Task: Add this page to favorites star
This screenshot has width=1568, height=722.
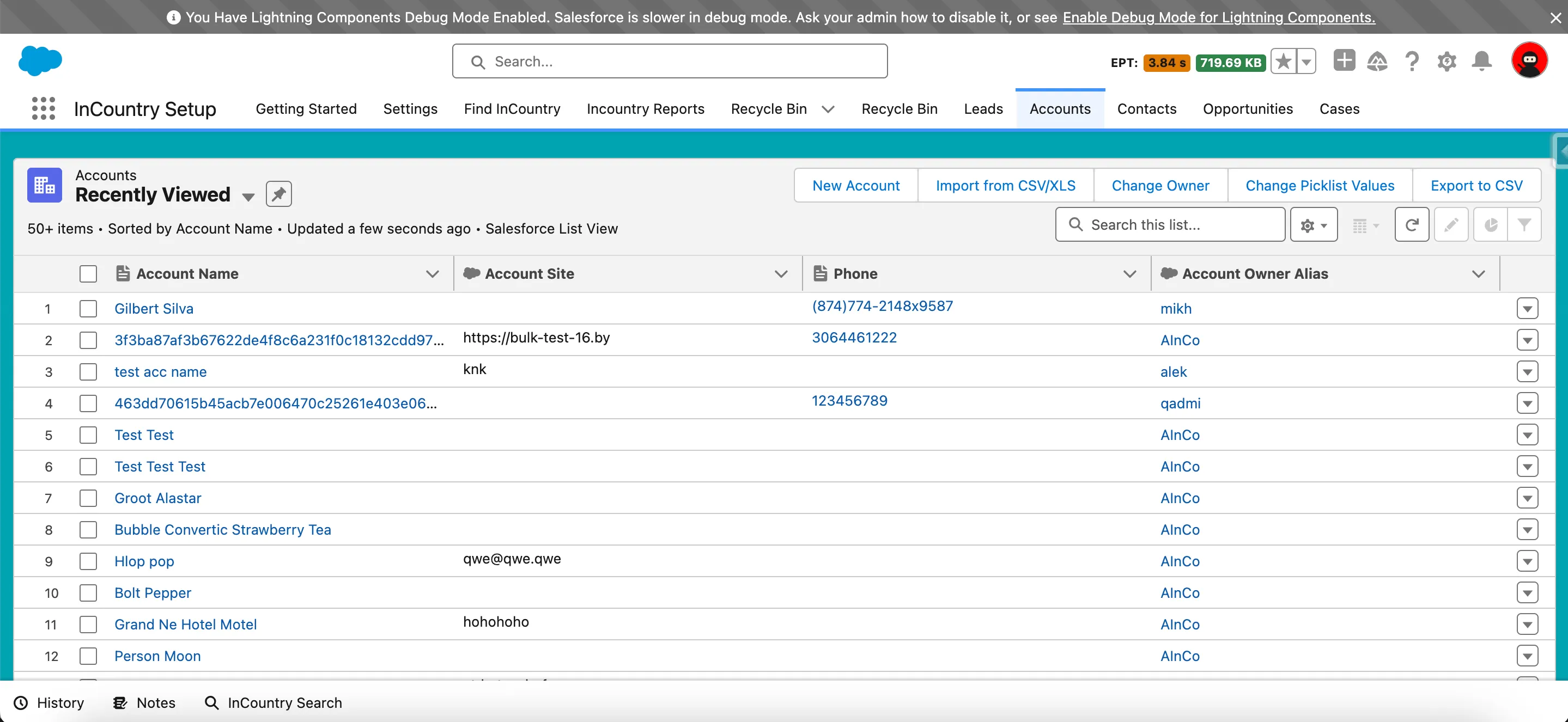Action: pos(1284,62)
